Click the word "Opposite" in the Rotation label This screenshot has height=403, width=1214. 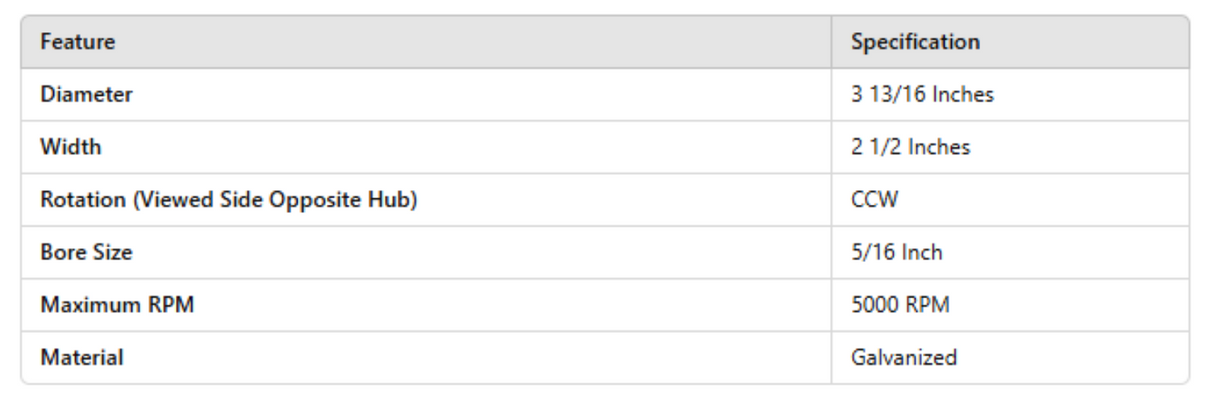[328, 199]
